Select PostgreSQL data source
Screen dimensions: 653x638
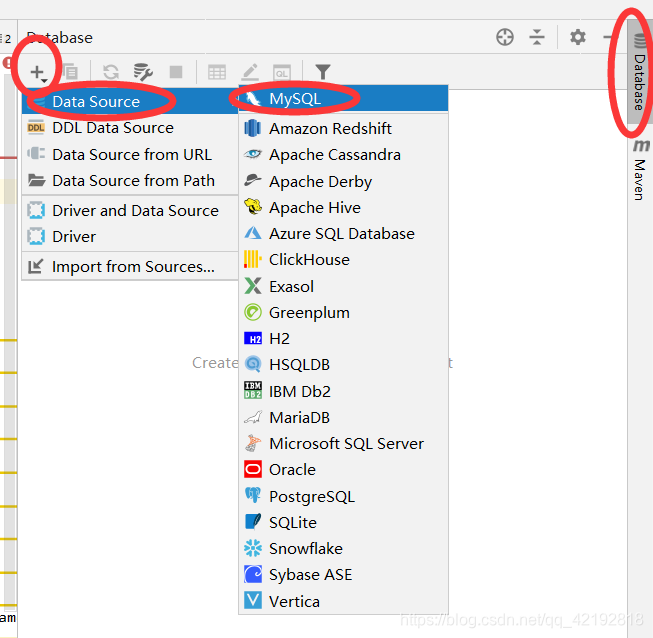click(x=344, y=496)
